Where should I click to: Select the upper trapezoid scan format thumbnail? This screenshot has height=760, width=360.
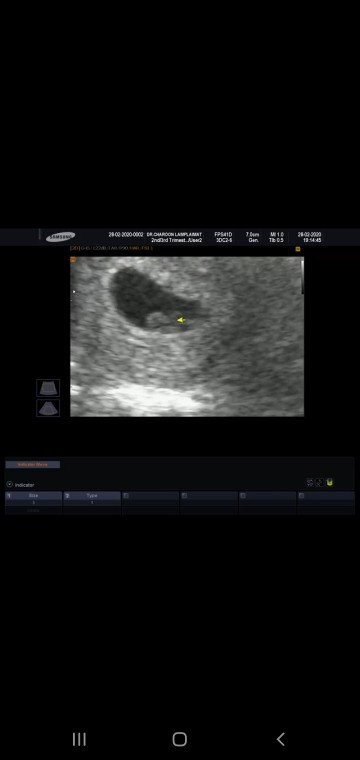click(48, 388)
